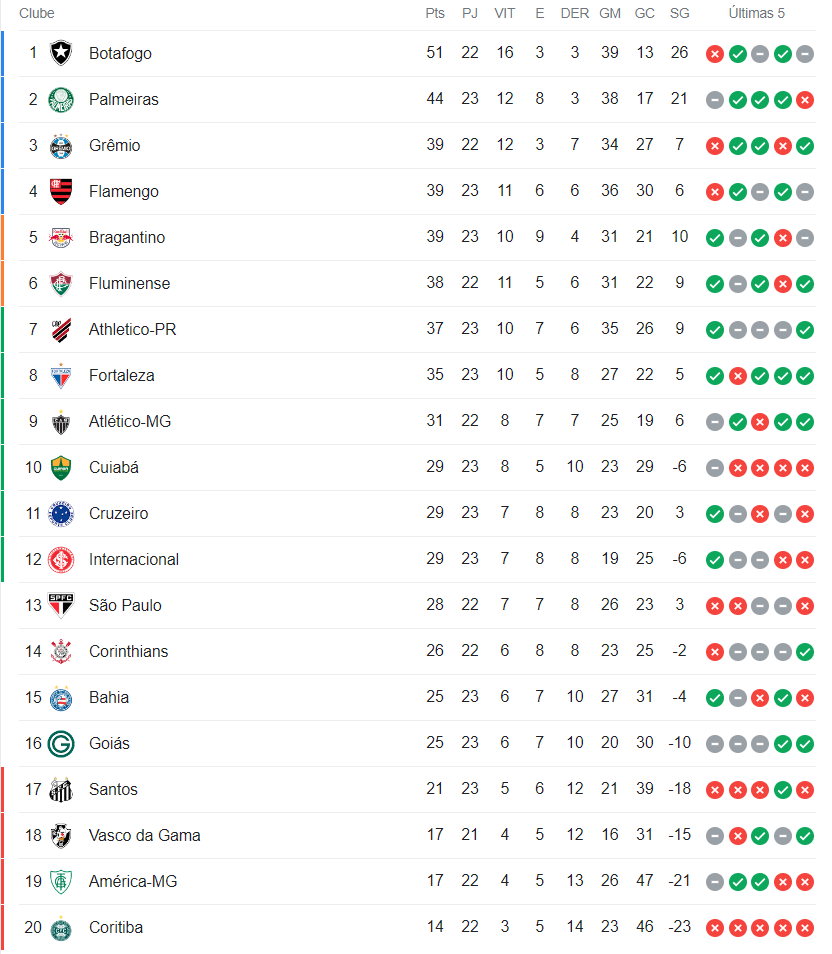
Task: Click the Corinthians club crest
Action: [x=61, y=651]
